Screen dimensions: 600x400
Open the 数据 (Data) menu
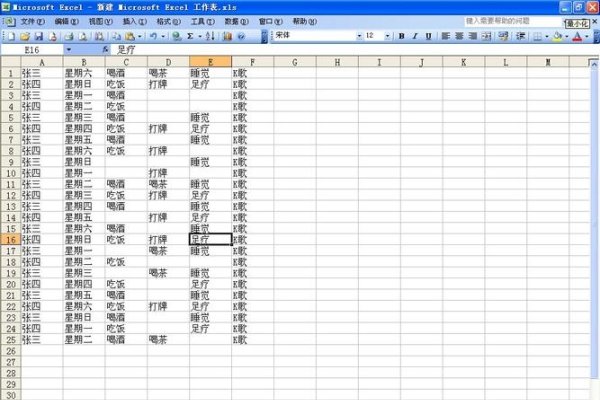pos(236,21)
